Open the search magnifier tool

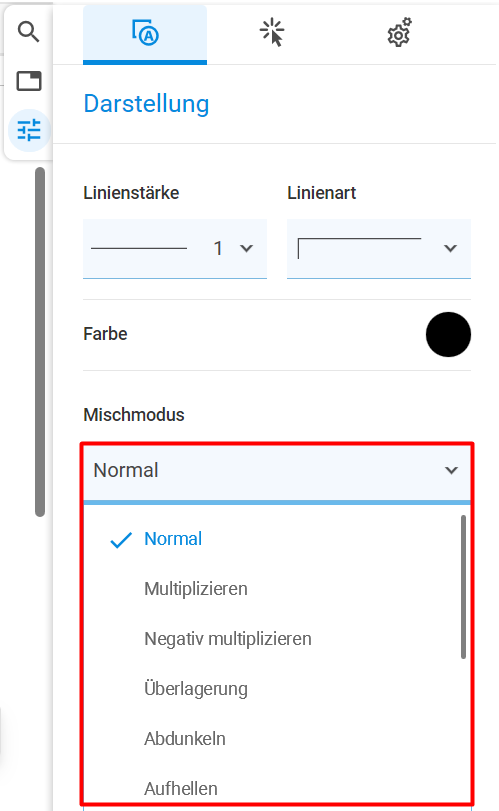point(28,32)
